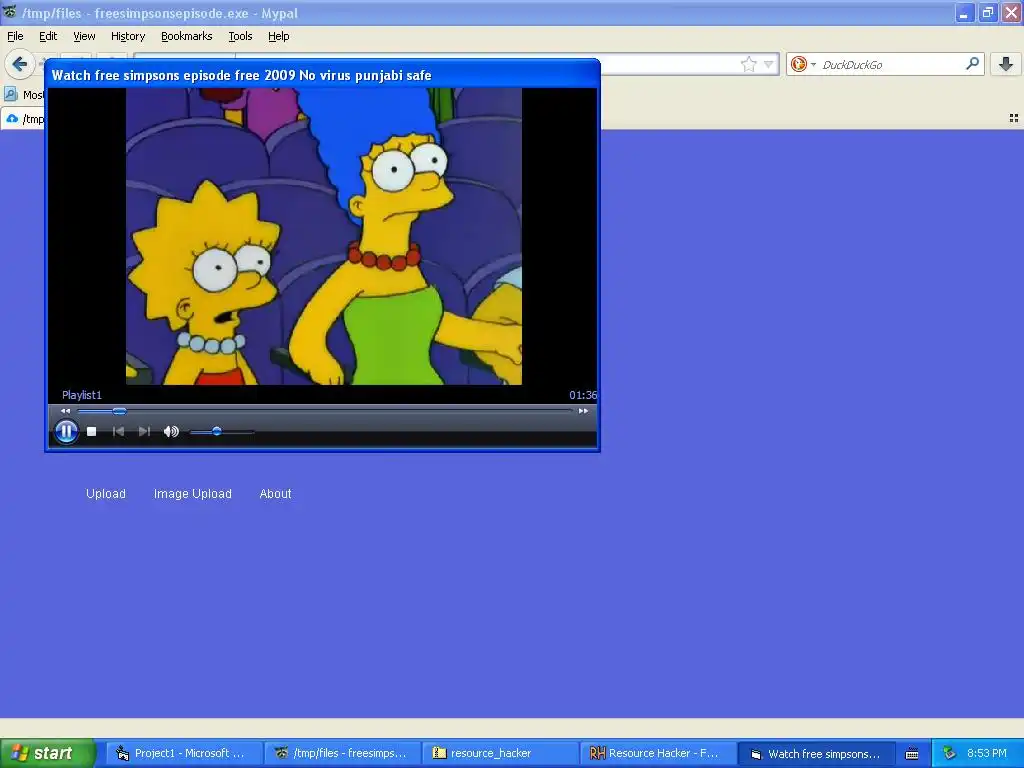Go back using Mypal's back arrow
This screenshot has width=1024, height=768.
pos(20,64)
